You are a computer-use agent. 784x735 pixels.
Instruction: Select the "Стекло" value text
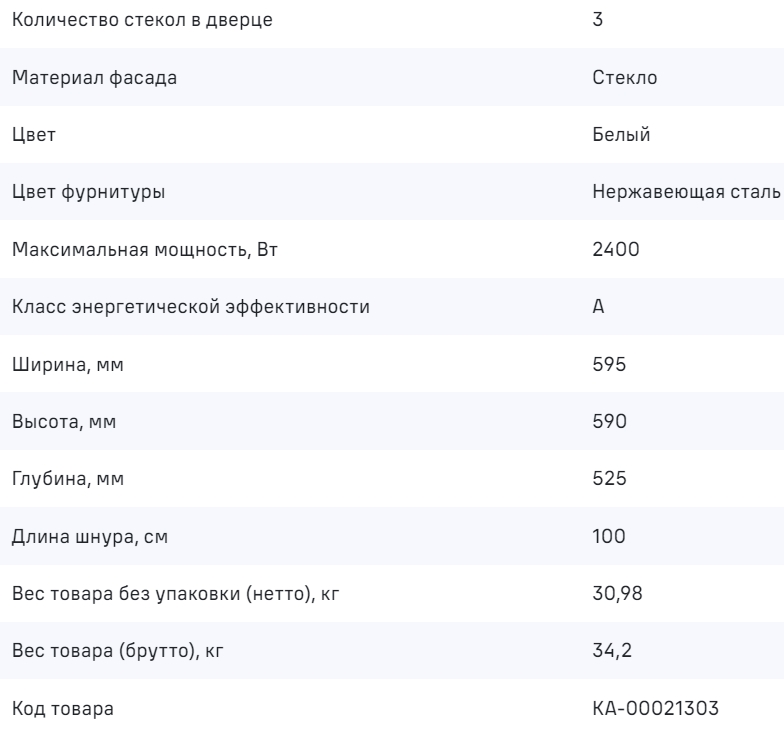(x=625, y=78)
